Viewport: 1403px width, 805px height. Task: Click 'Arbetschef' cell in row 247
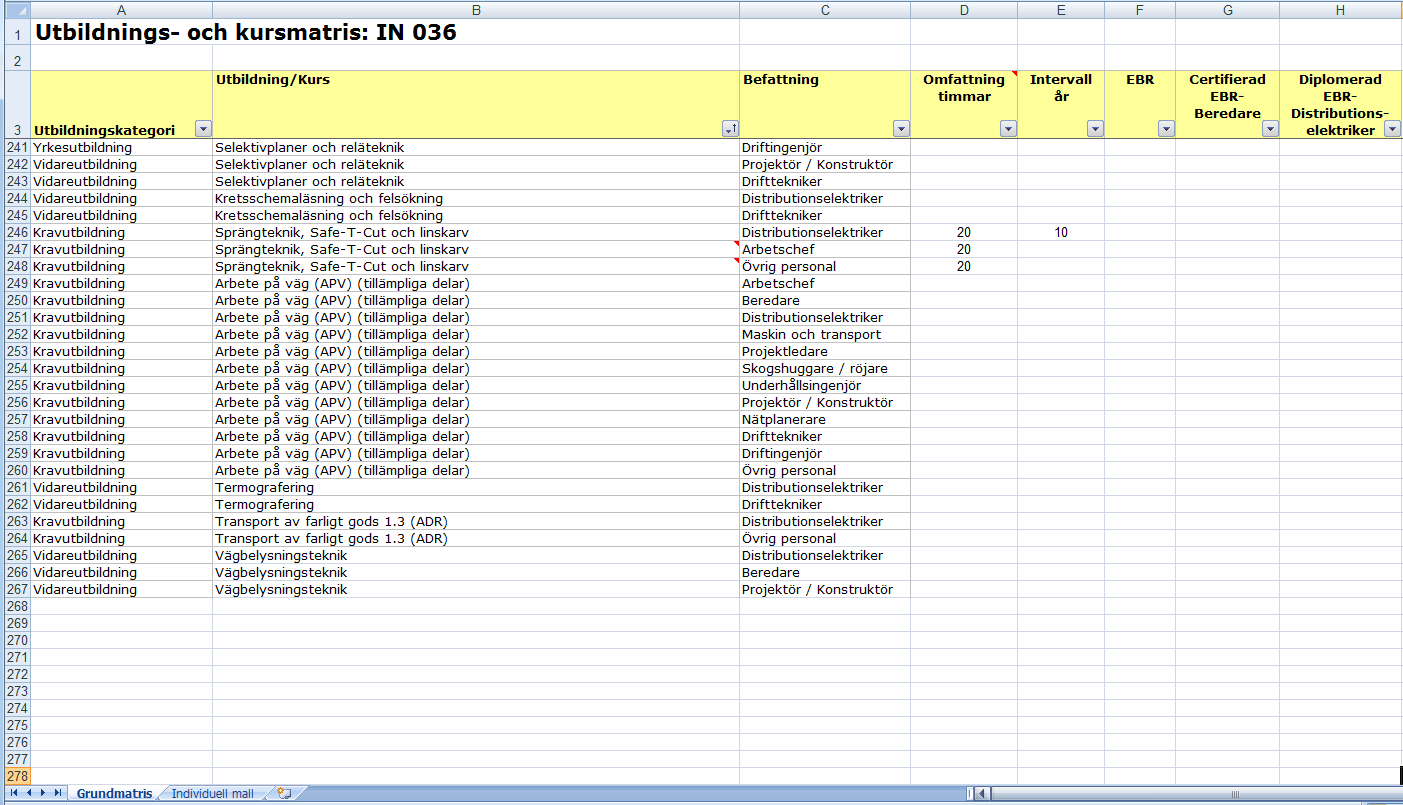click(x=825, y=249)
